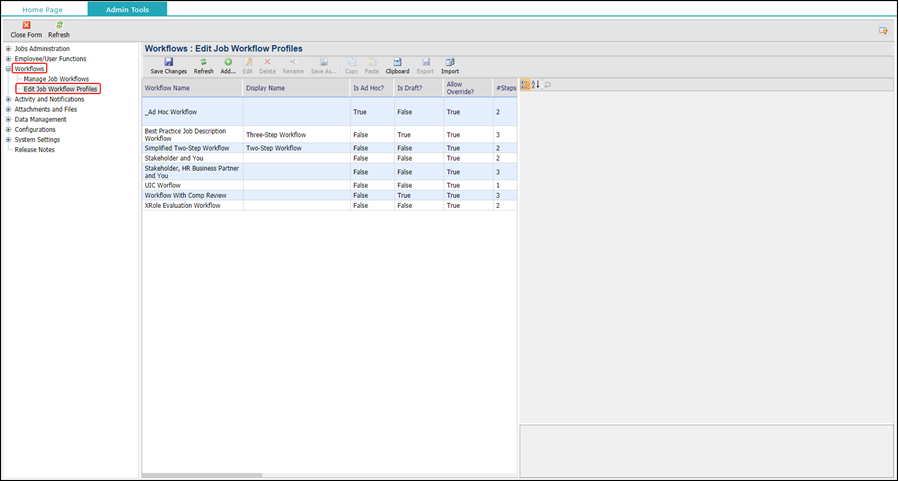This screenshot has width=899, height=481.
Task: Sort by #Steps column header
Action: (505, 88)
